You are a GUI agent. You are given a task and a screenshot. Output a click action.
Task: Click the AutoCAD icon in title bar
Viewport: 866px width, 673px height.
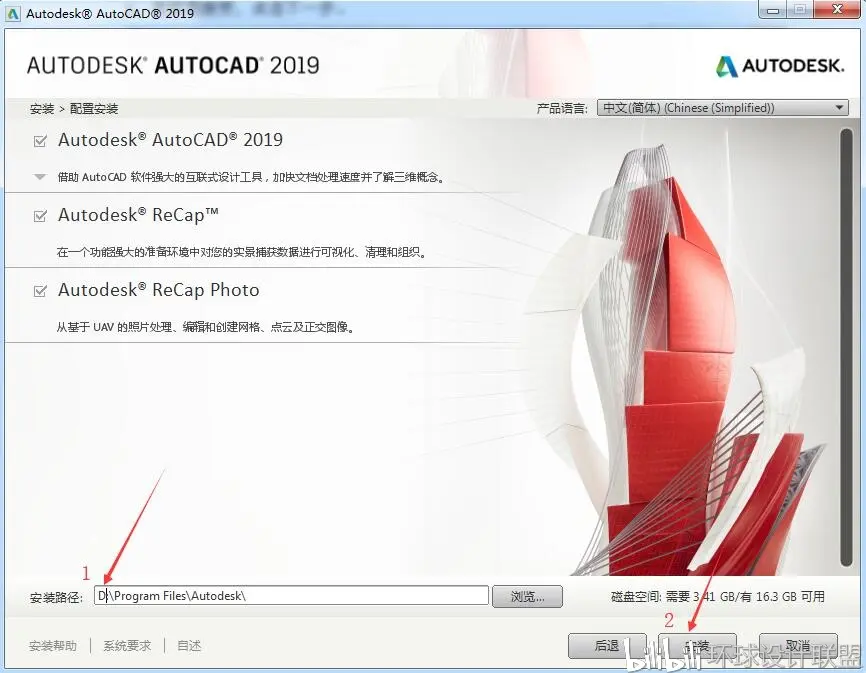(x=13, y=13)
